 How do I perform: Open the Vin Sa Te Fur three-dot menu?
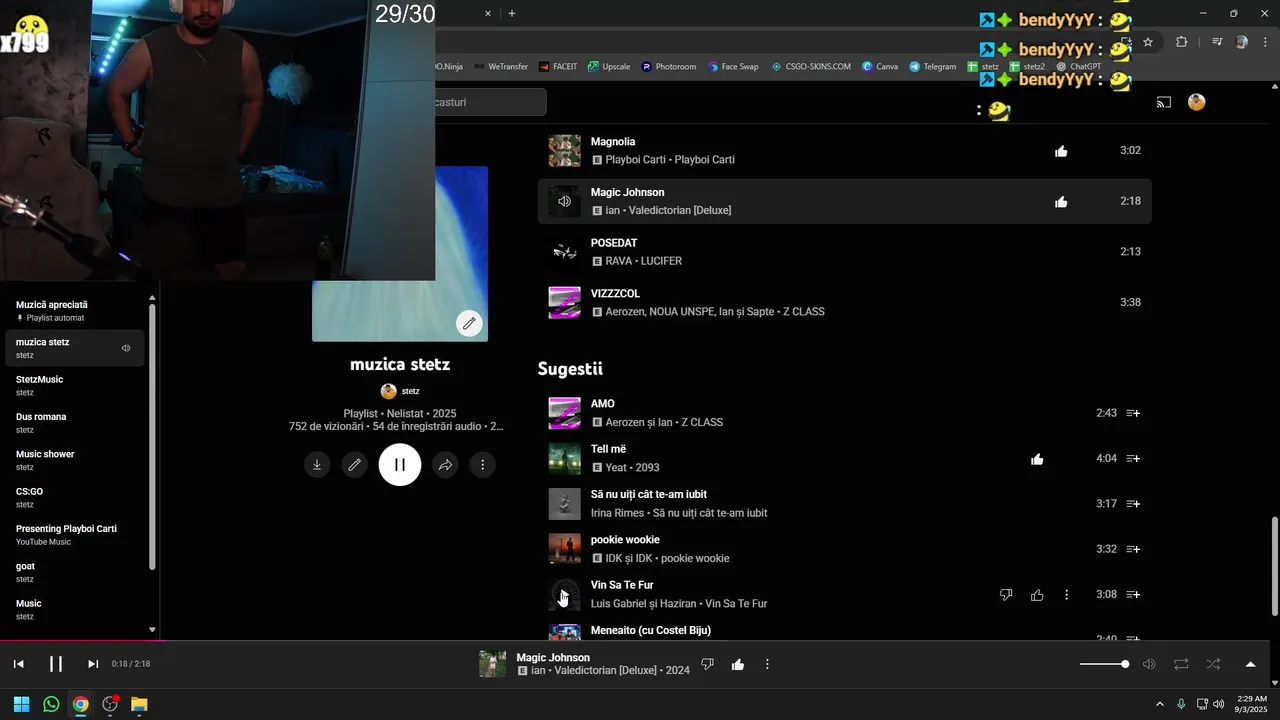(1066, 595)
